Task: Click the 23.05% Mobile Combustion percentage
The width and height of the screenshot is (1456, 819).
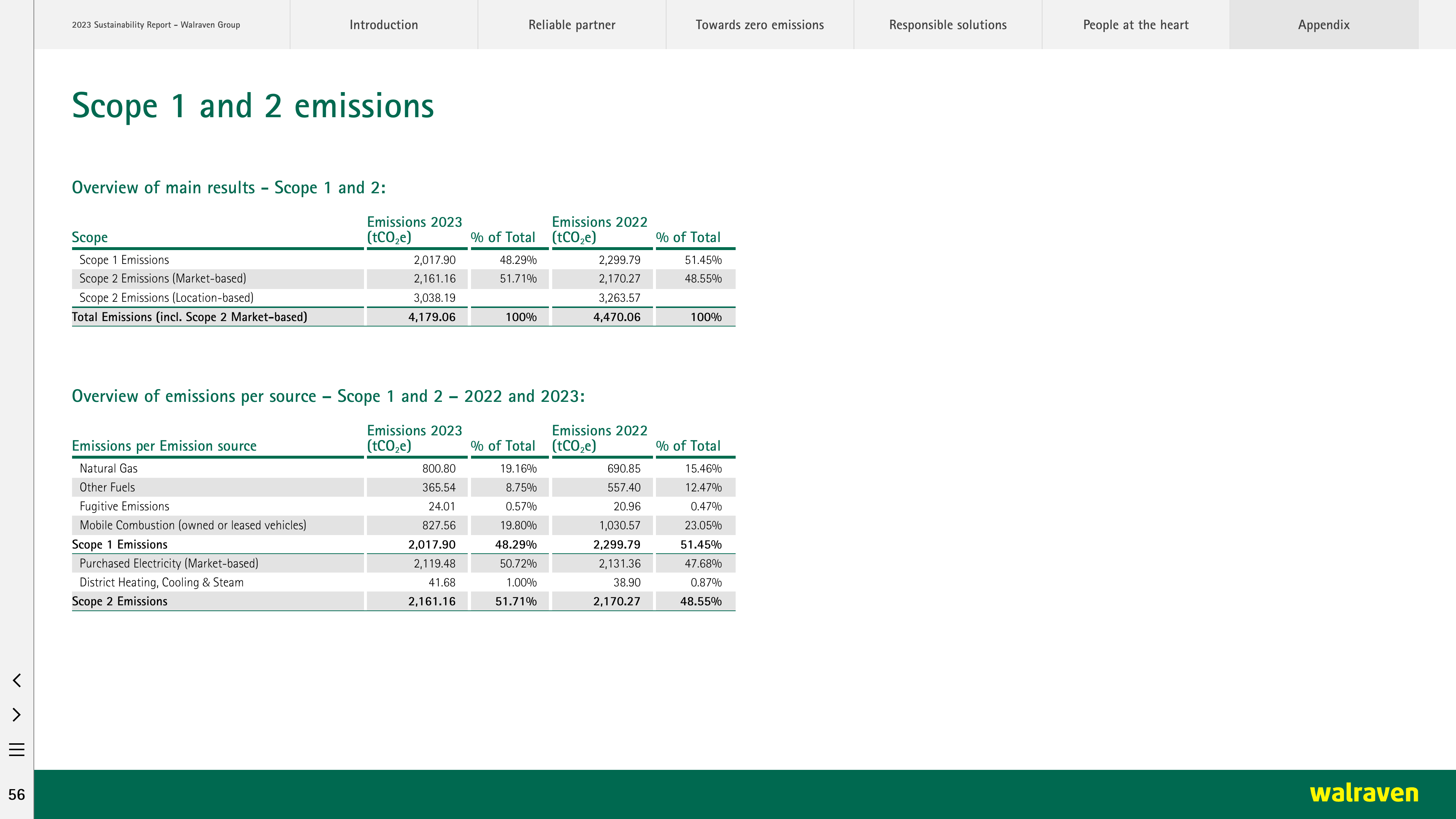Action: (x=703, y=525)
